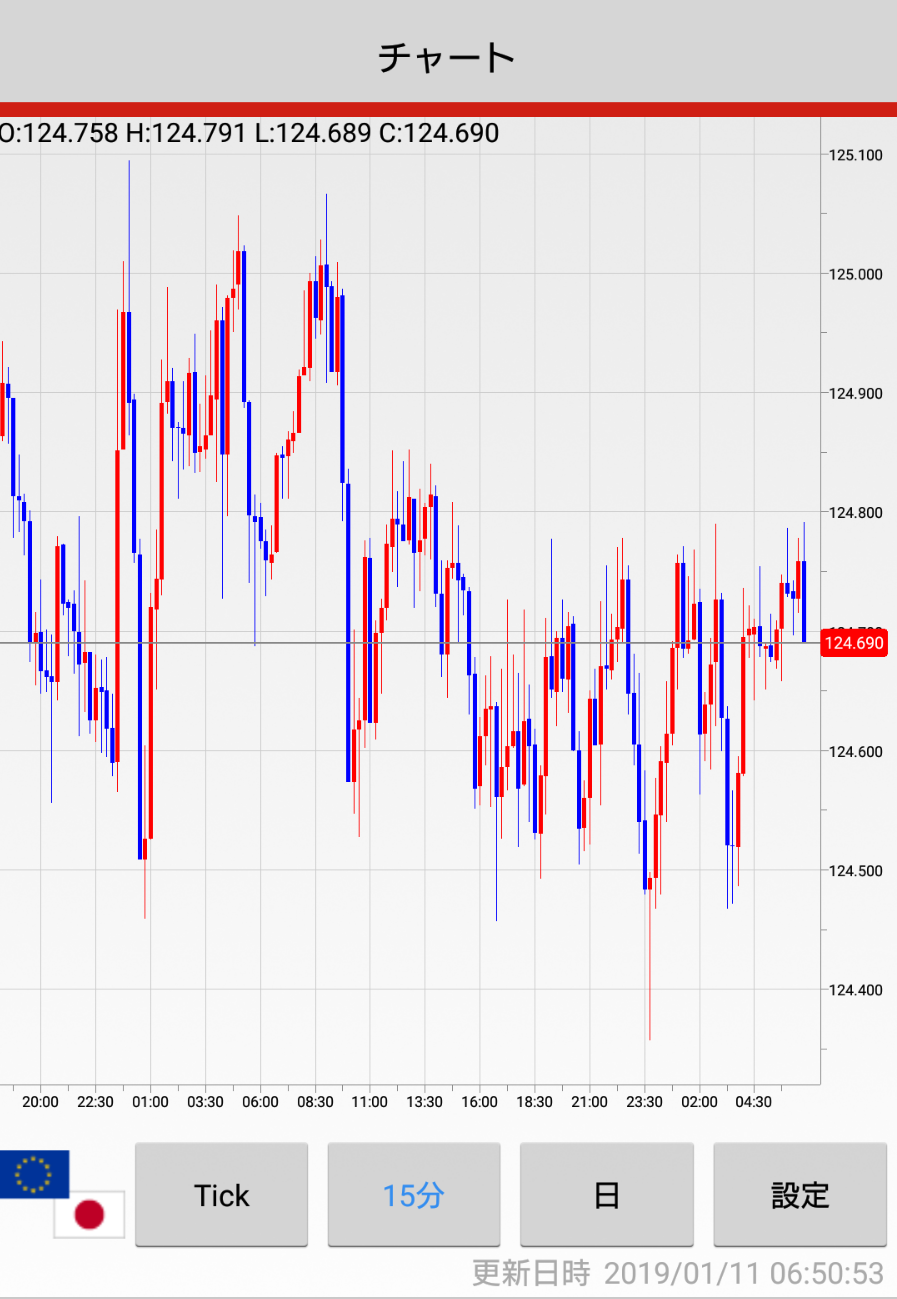Screen dimensions: 897x1299
Task: Tap the red 124.690 current price tag
Action: coord(853,643)
